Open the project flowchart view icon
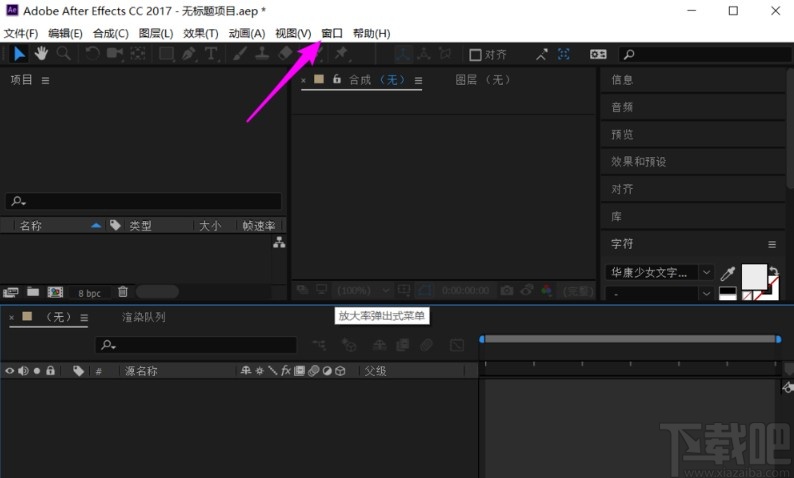 (279, 243)
